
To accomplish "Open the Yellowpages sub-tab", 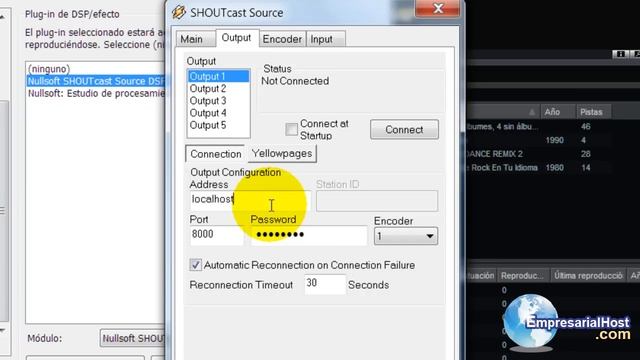I will (282, 153).
